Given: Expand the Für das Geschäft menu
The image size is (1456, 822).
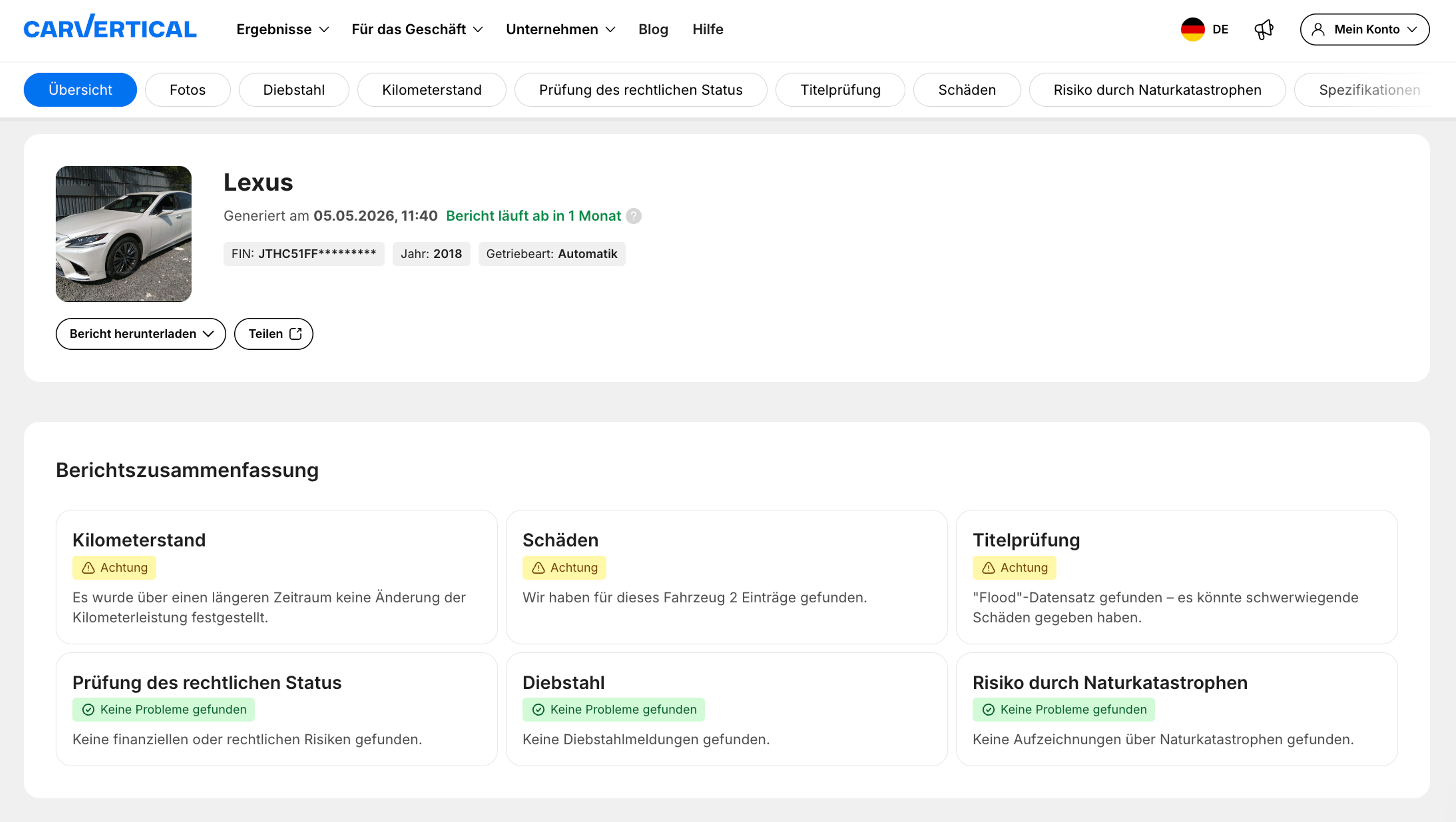Looking at the screenshot, I should click(417, 29).
